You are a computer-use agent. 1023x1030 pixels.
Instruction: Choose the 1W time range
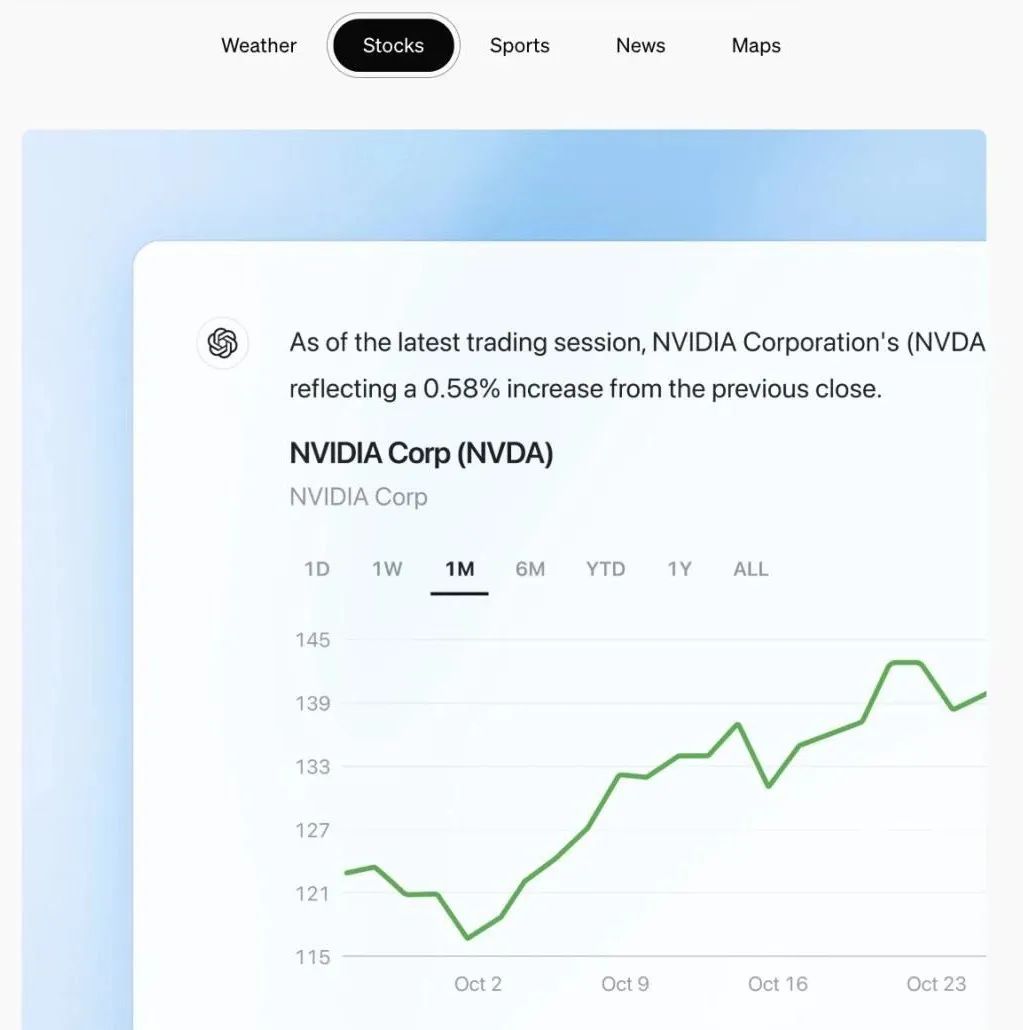click(x=387, y=569)
